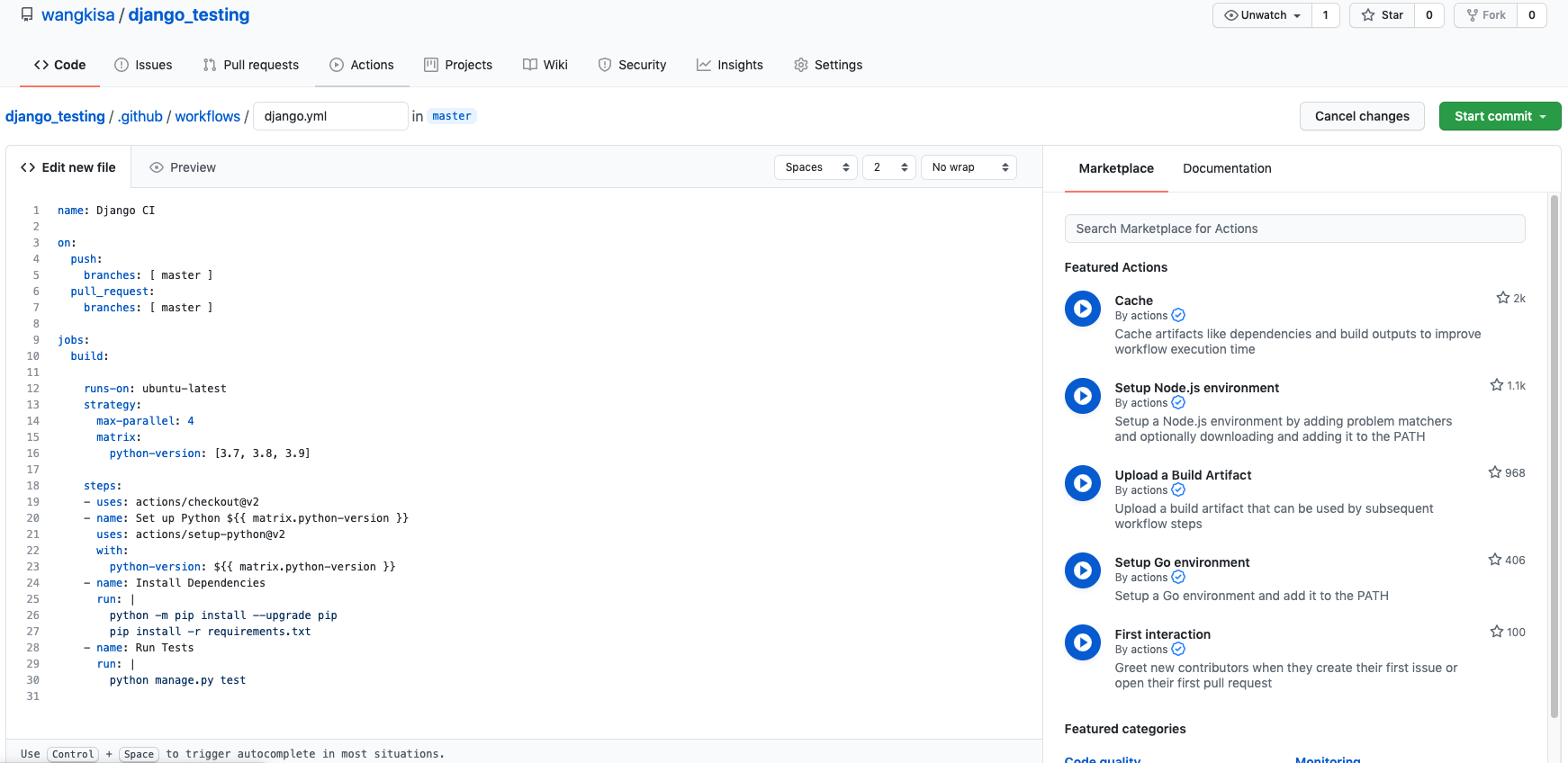Click the Fork button

click(x=1486, y=15)
